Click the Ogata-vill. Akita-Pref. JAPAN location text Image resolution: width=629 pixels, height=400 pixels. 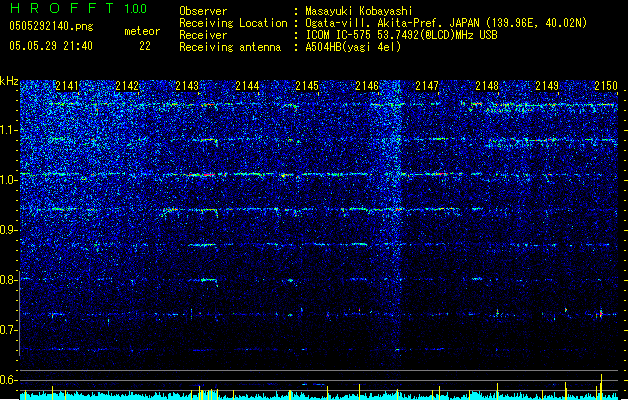point(446,23)
